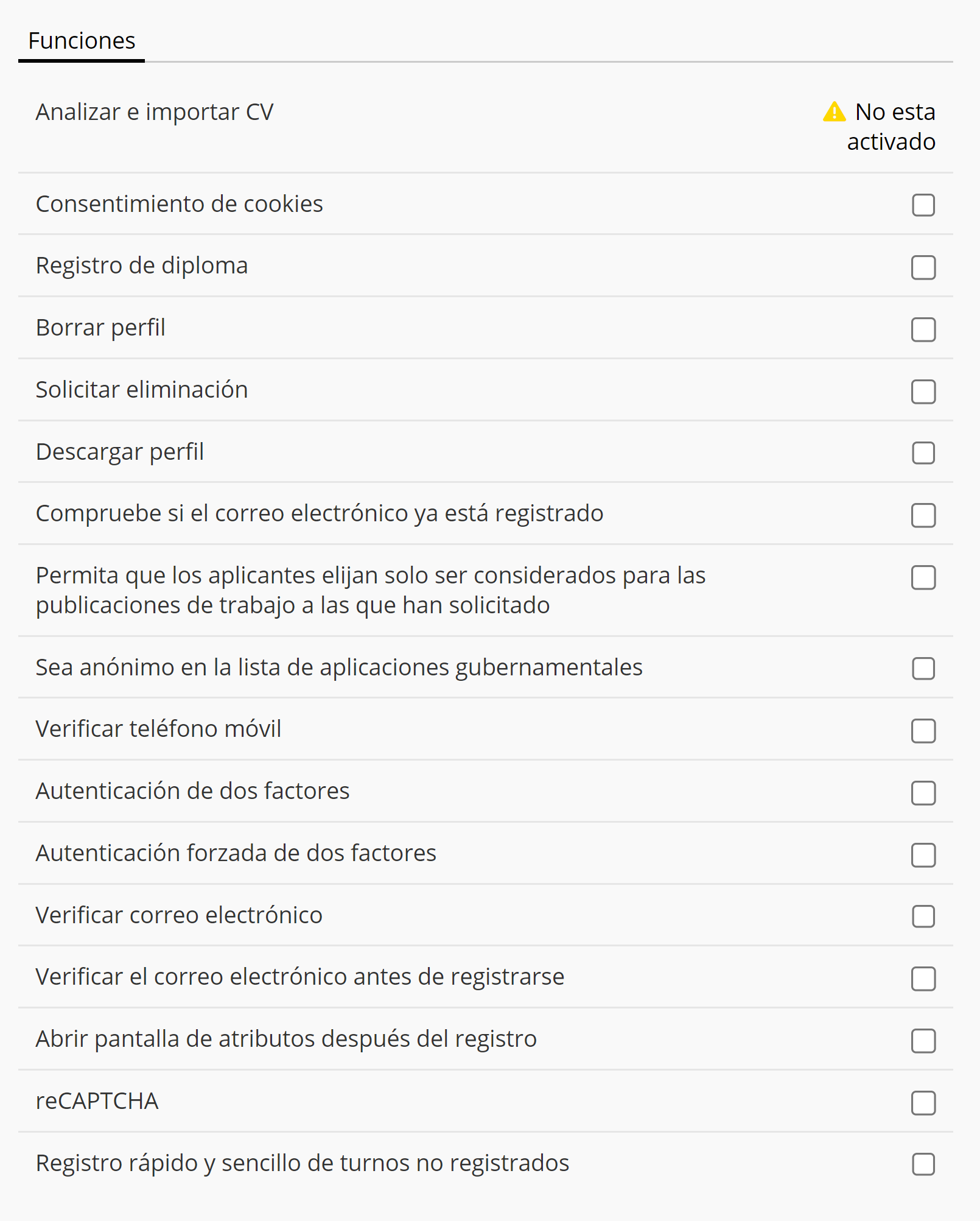Click the No esta activado status text

click(892, 127)
